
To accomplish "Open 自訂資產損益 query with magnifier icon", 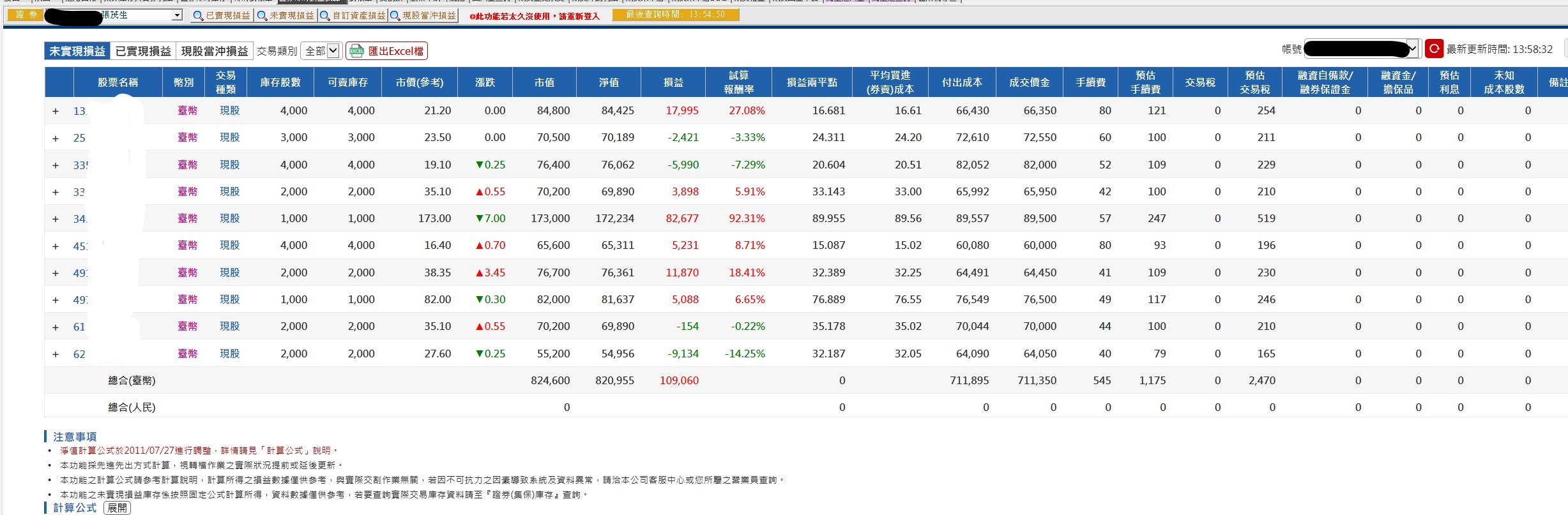I will (353, 15).
